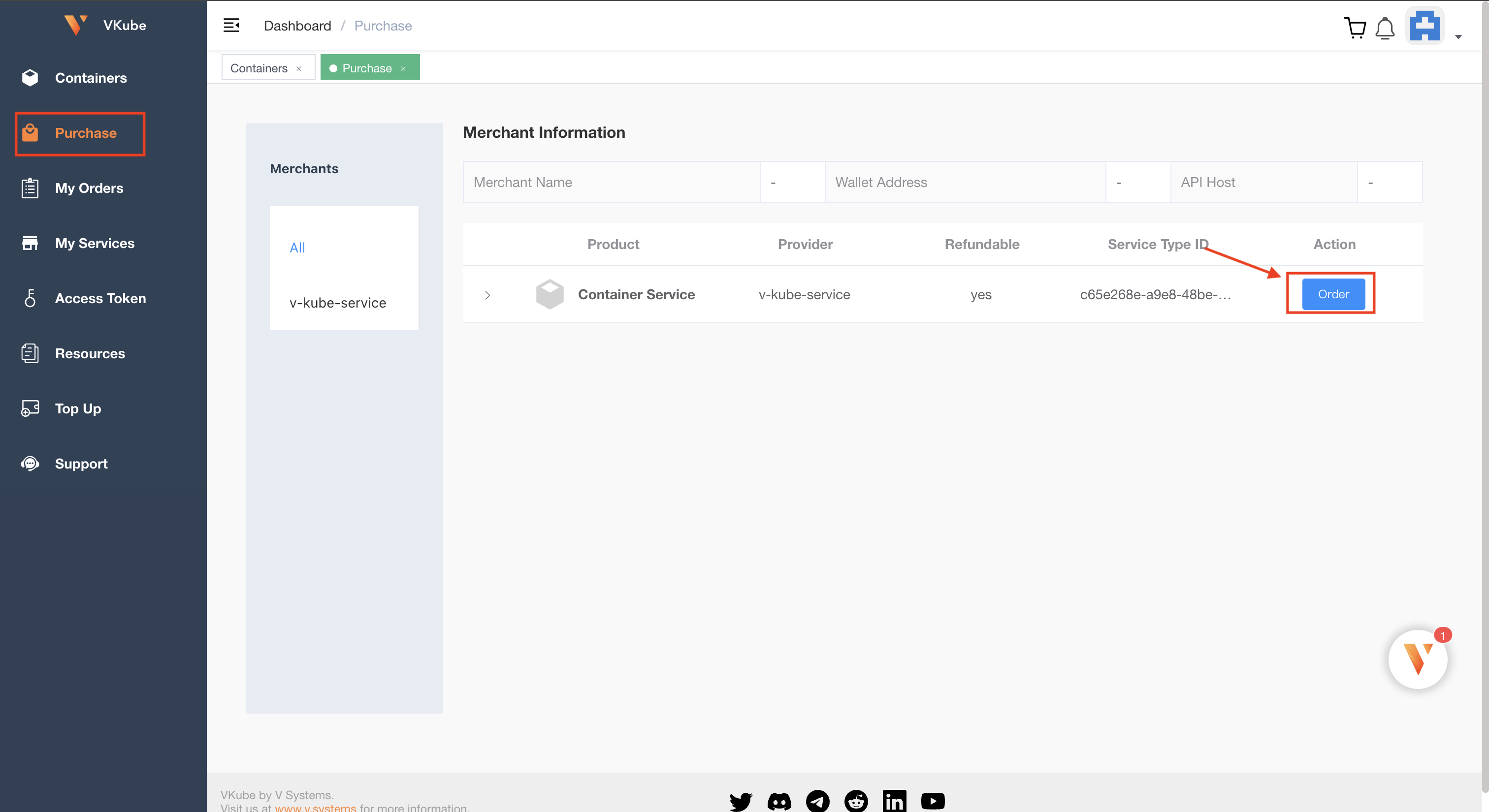Screen dimensions: 1489x812
Task: Click the Wallet Address label cell
Action: pos(965,183)
